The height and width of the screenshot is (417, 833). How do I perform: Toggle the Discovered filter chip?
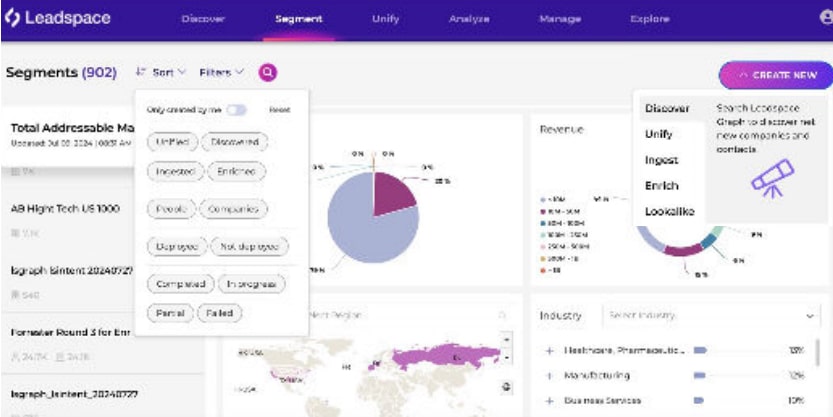[x=234, y=142]
